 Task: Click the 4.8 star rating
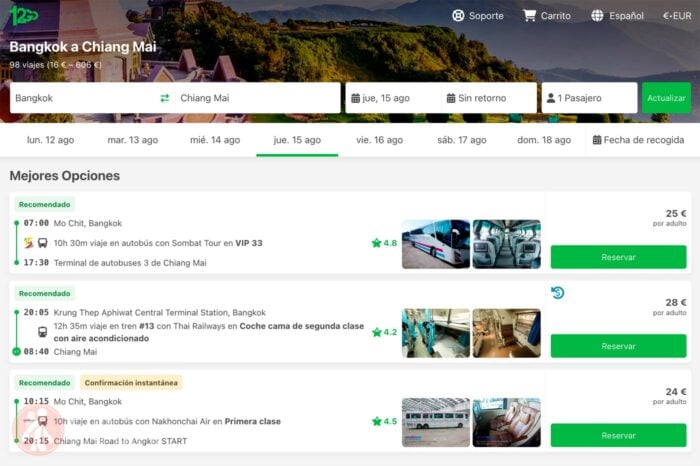[384, 243]
